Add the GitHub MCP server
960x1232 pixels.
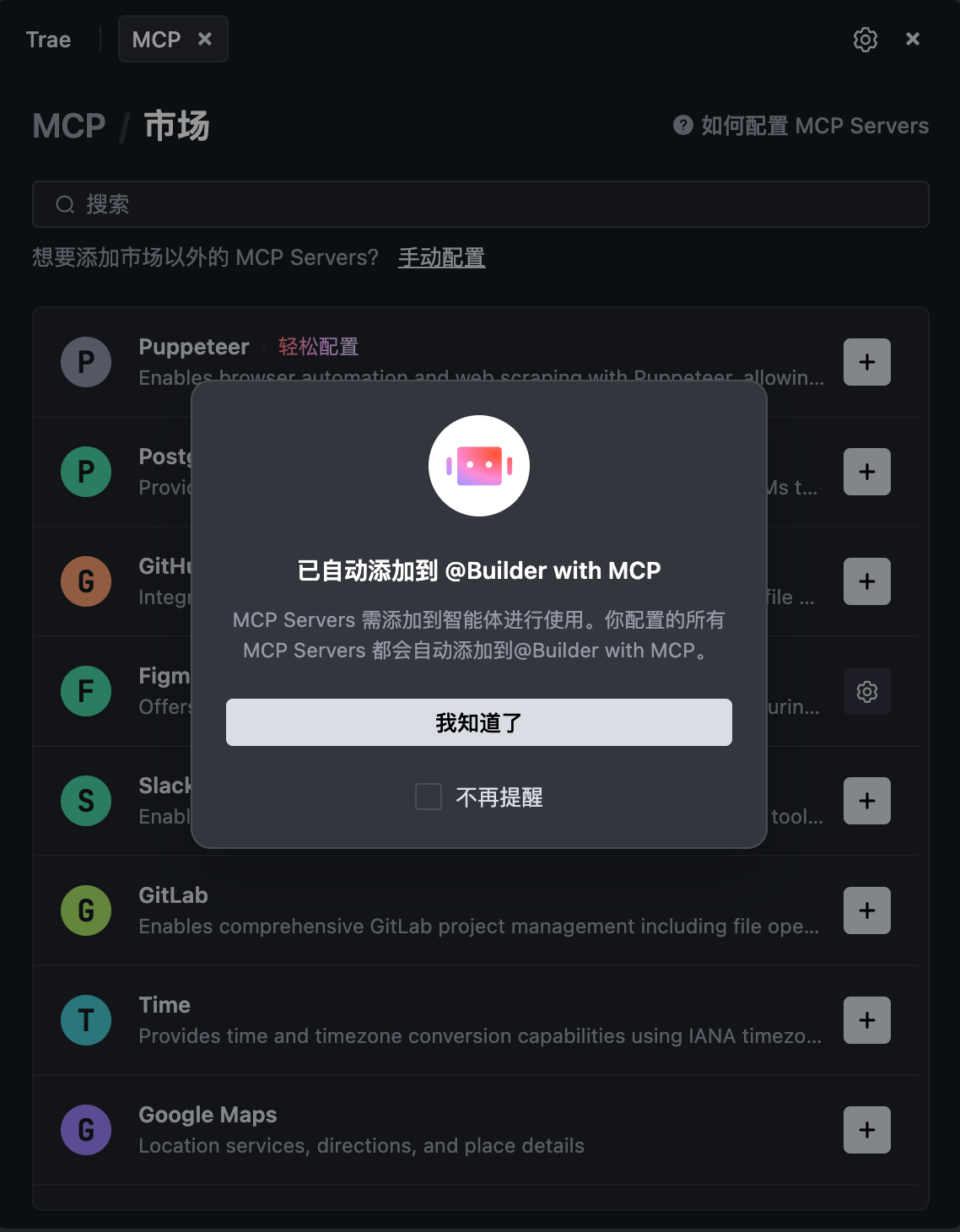pos(867,581)
